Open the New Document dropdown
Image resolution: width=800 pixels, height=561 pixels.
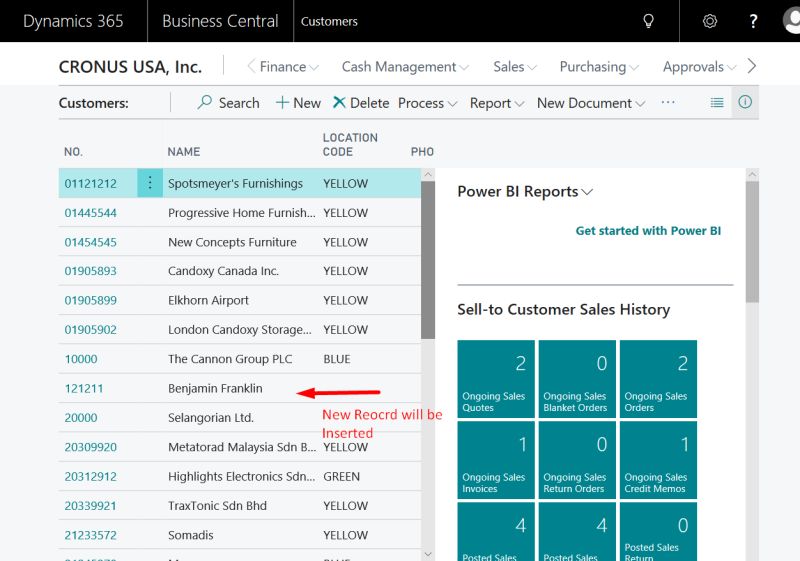(x=590, y=103)
